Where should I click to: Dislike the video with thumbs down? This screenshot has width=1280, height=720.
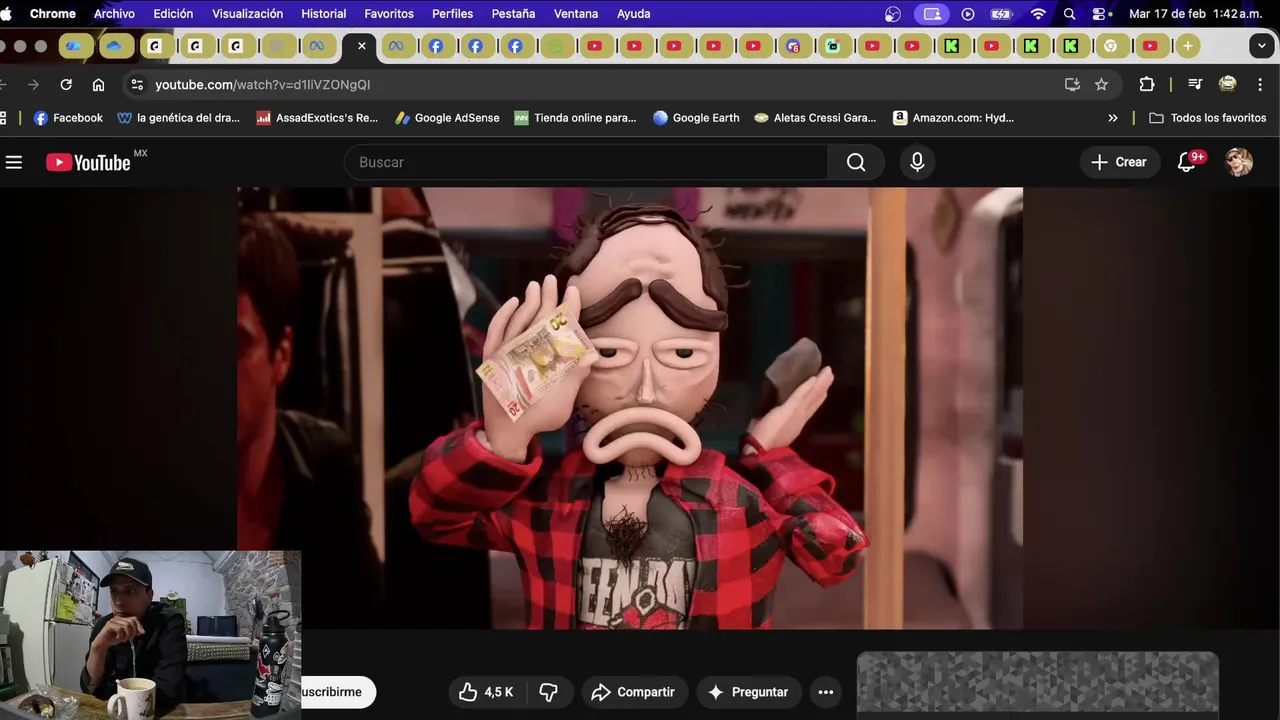point(548,692)
